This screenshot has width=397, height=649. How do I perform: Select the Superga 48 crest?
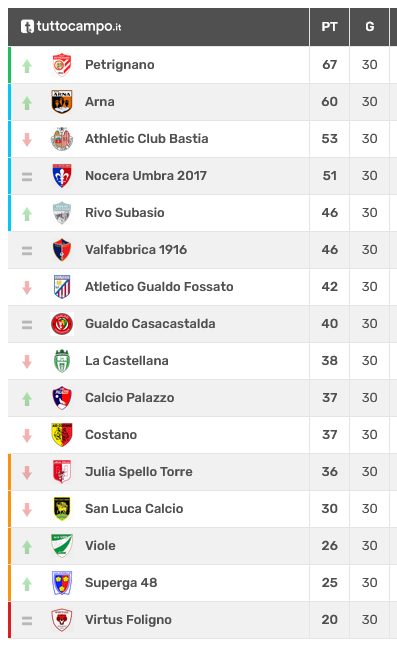tap(62, 582)
